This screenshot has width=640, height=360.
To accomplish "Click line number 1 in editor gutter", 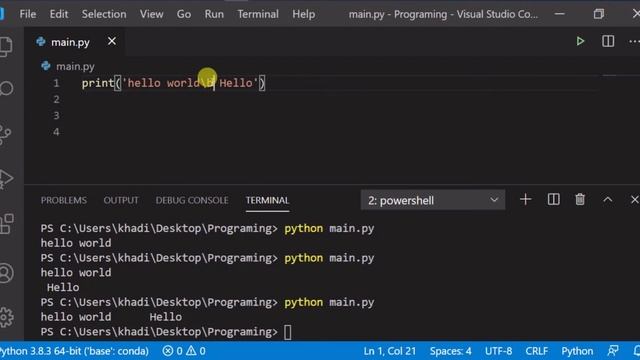I will [56, 83].
